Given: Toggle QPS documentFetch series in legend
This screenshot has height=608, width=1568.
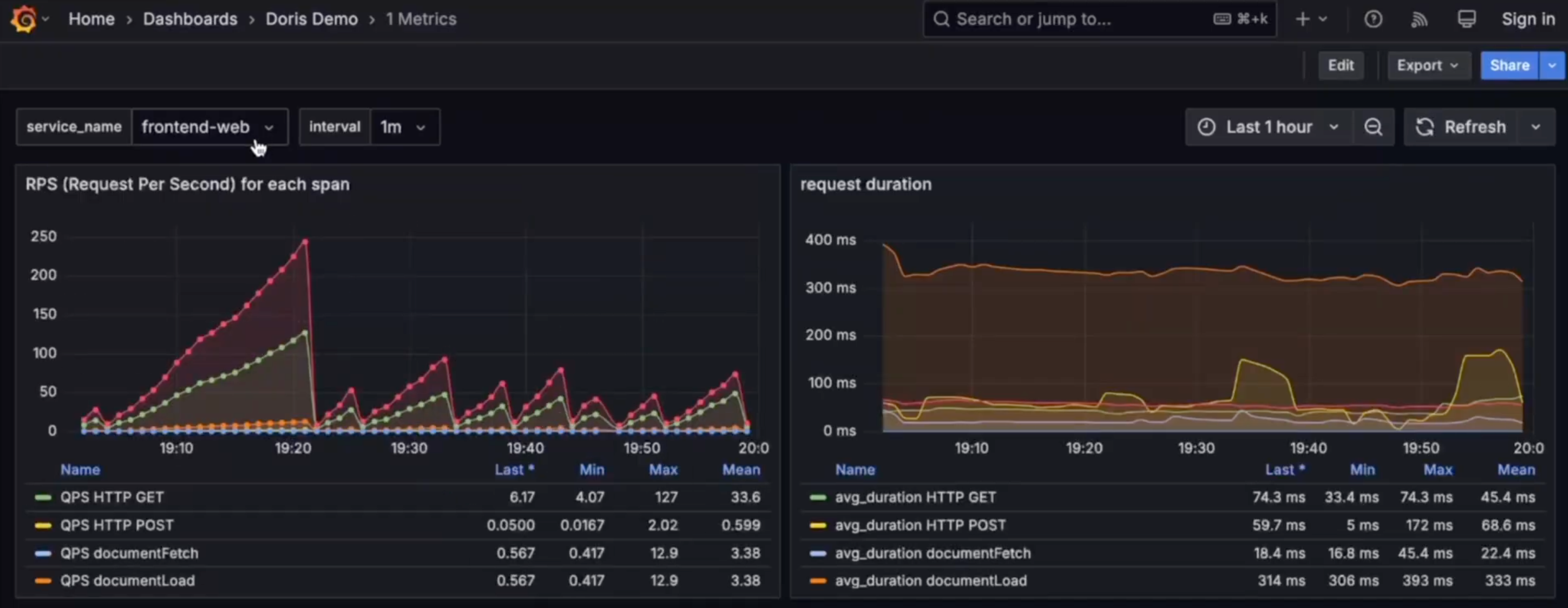Looking at the screenshot, I should [x=129, y=553].
